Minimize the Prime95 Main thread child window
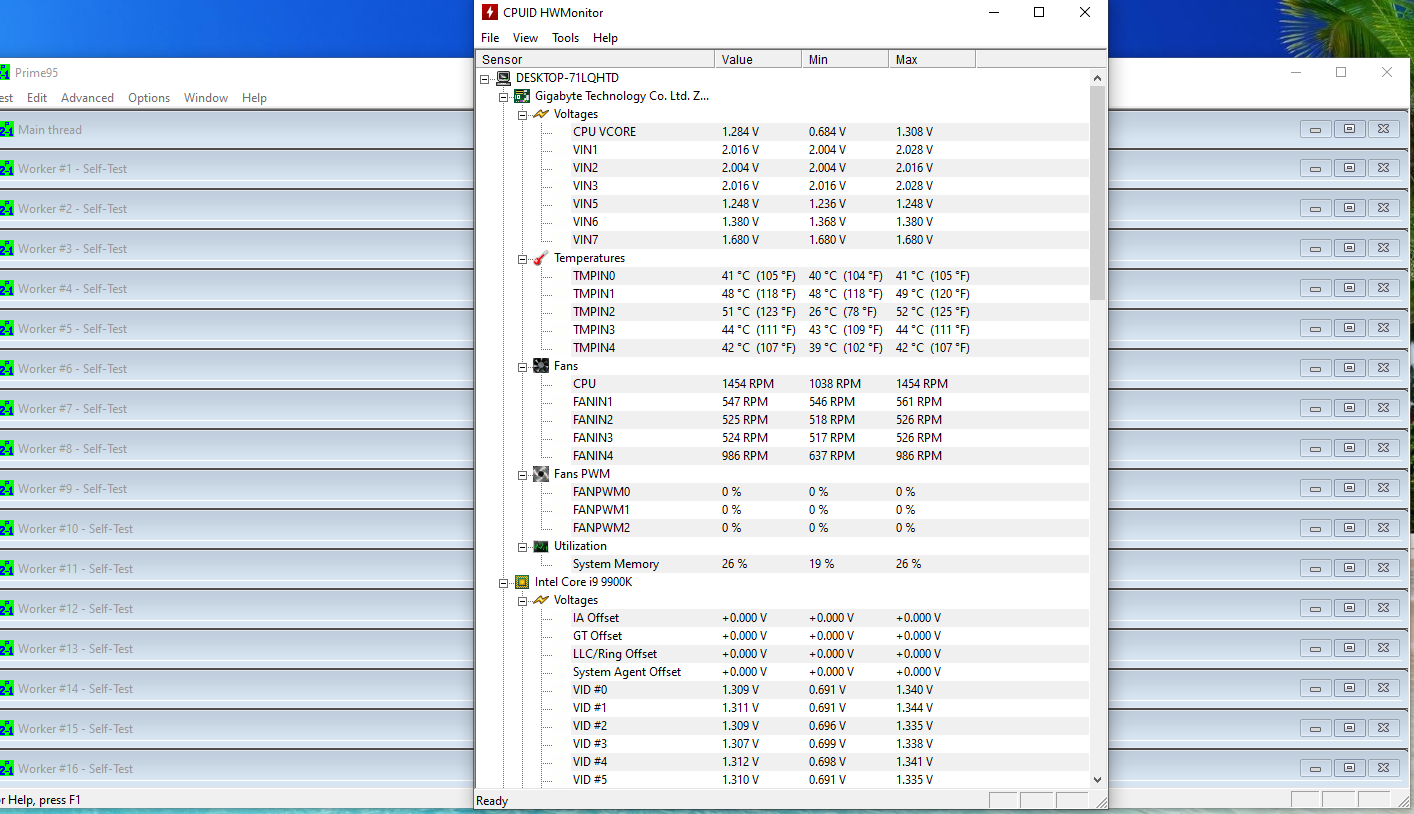Screen dimensions: 1414x814 tap(1315, 129)
